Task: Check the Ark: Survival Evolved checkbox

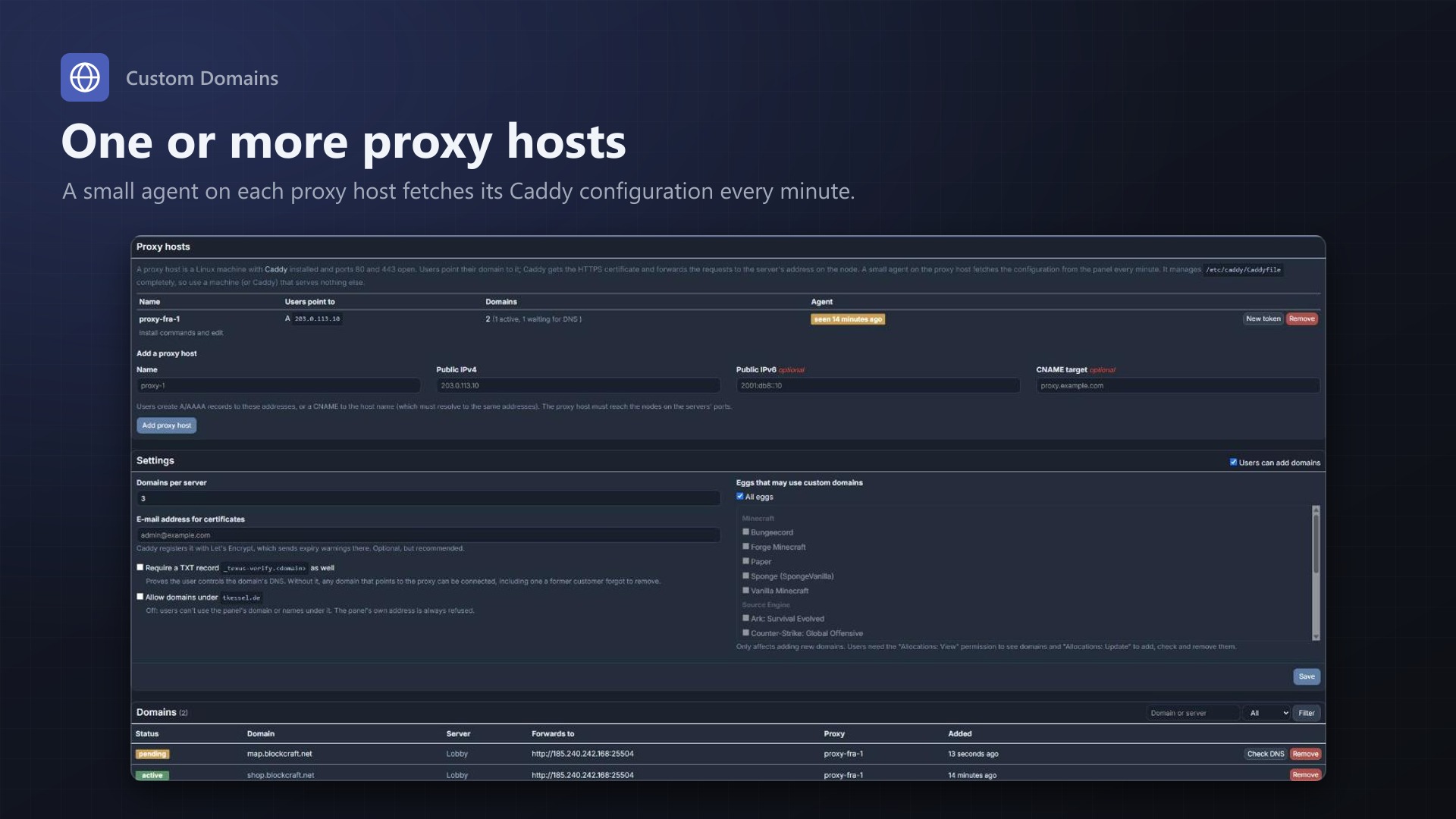Action: [745, 618]
